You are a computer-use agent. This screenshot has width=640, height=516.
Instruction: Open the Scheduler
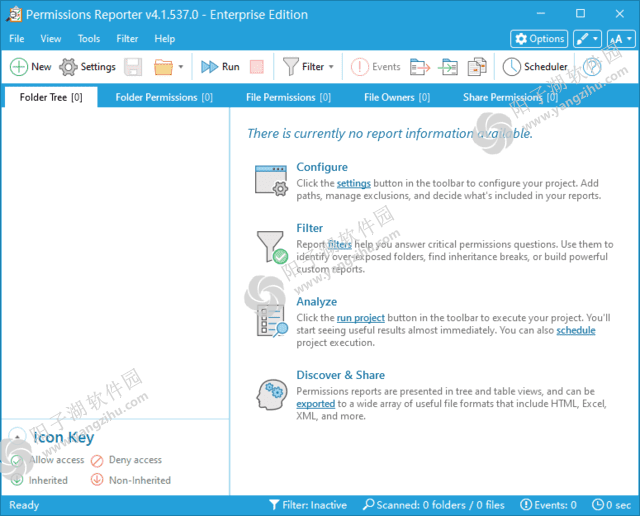(x=535, y=67)
